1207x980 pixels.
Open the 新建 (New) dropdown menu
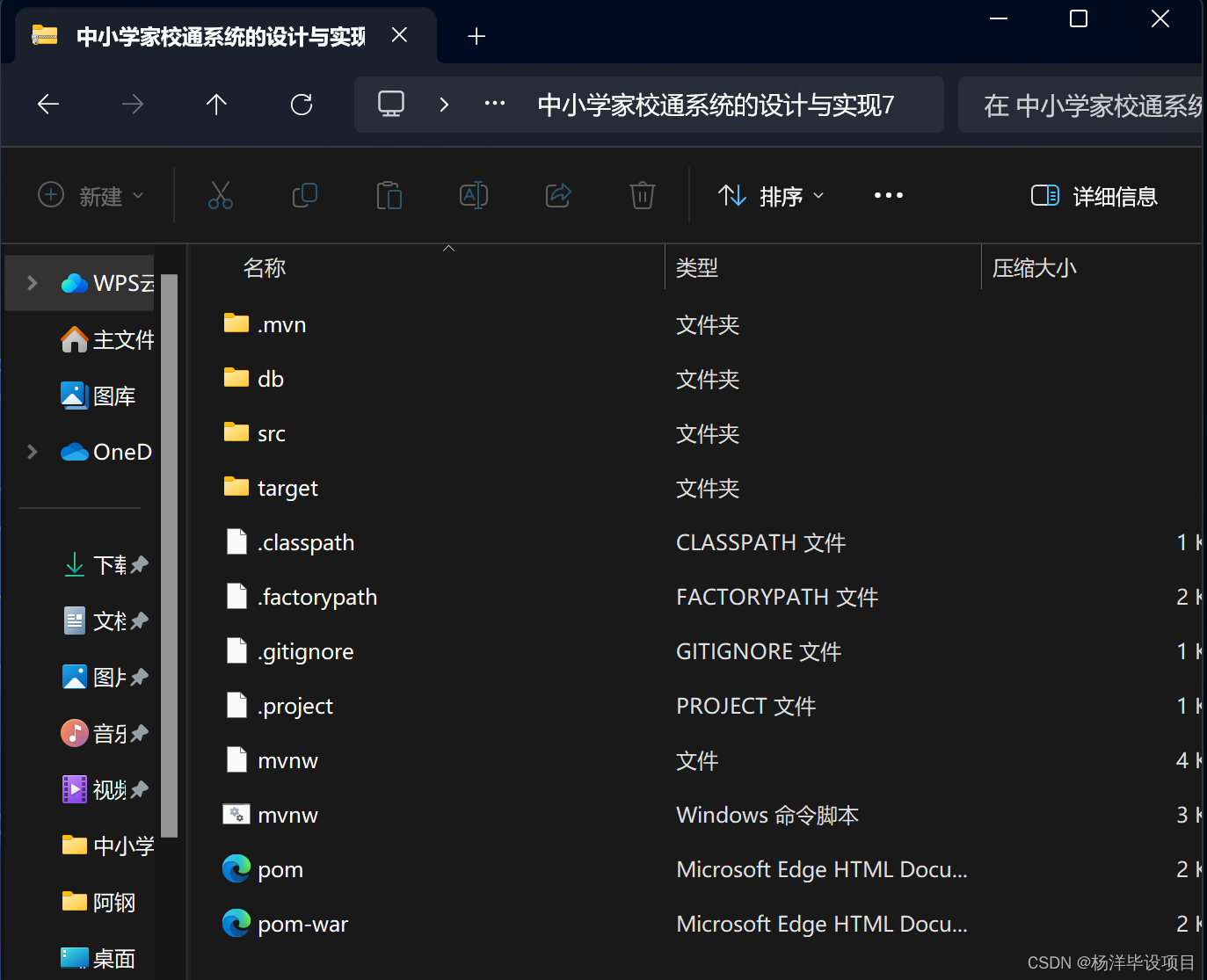point(91,195)
